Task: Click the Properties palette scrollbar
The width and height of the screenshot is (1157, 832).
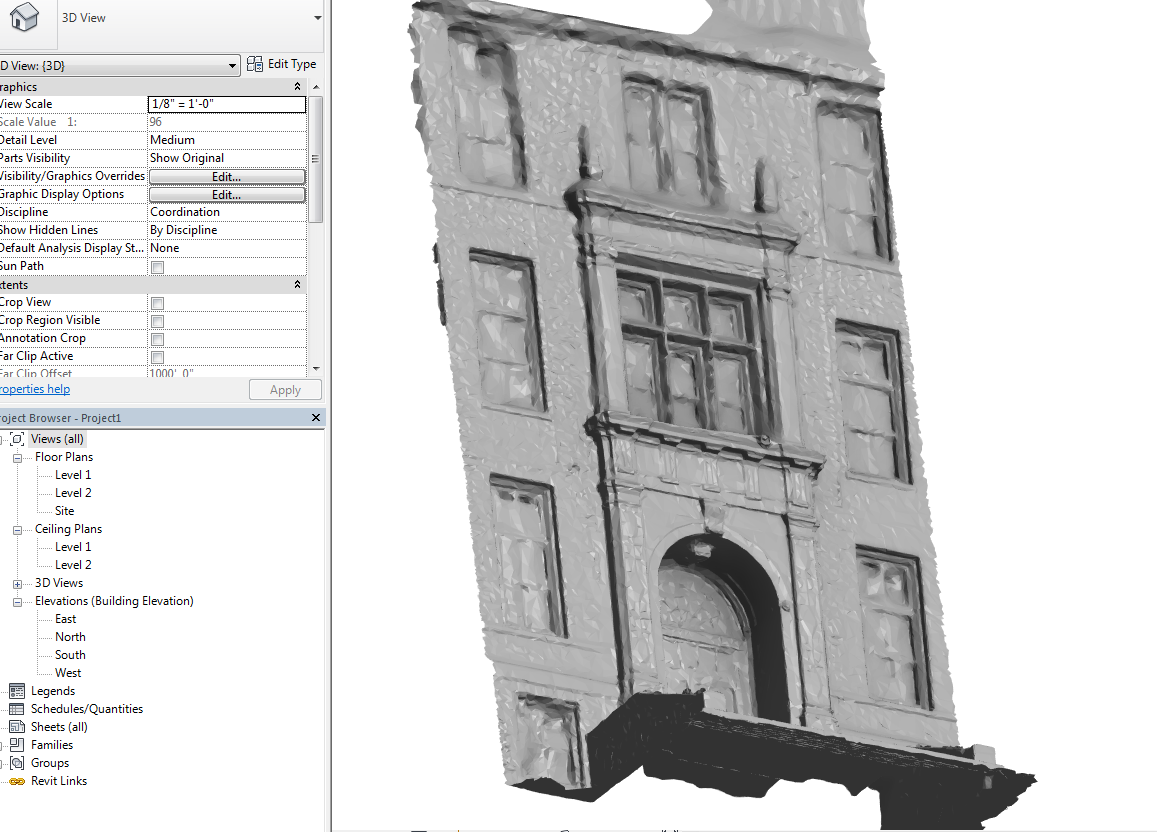Action: tap(315, 160)
